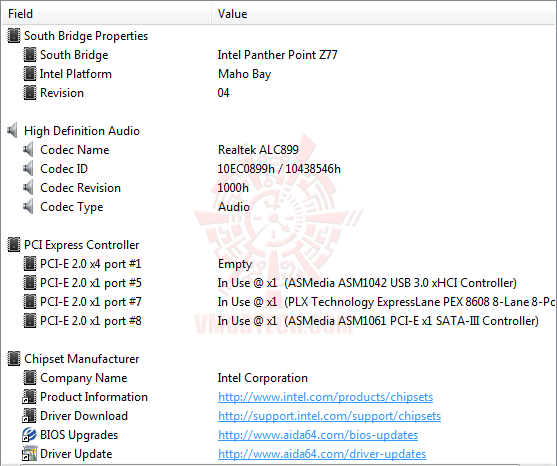Click the Chipset Manufacturer chip icon
This screenshot has width=557, height=466.
13,359
